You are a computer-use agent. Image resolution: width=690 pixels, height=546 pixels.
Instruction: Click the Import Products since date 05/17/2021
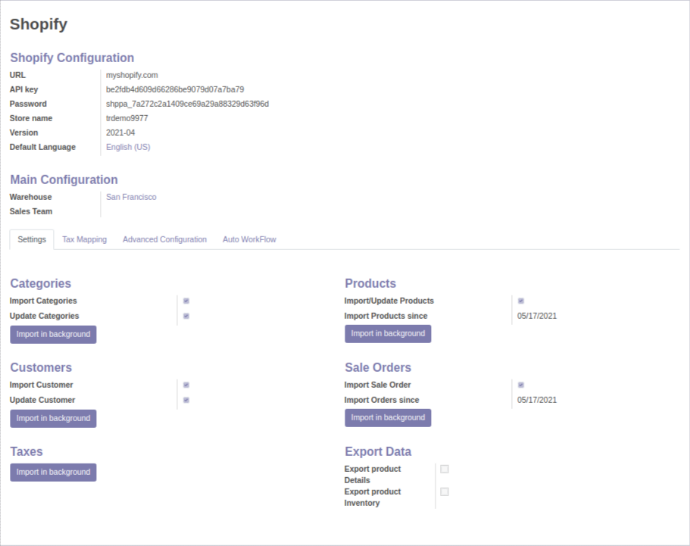point(537,316)
